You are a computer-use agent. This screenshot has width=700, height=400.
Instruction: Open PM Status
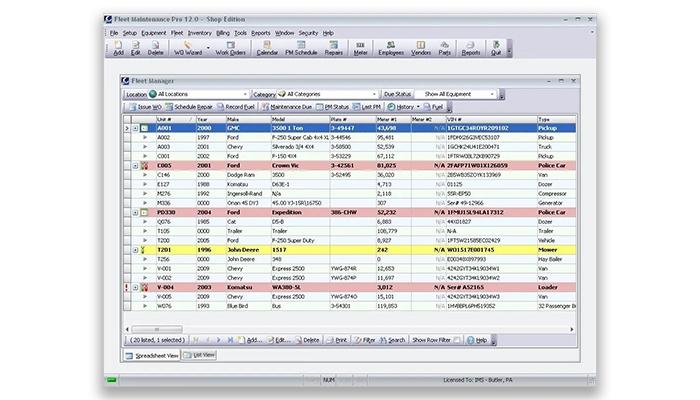[333, 107]
